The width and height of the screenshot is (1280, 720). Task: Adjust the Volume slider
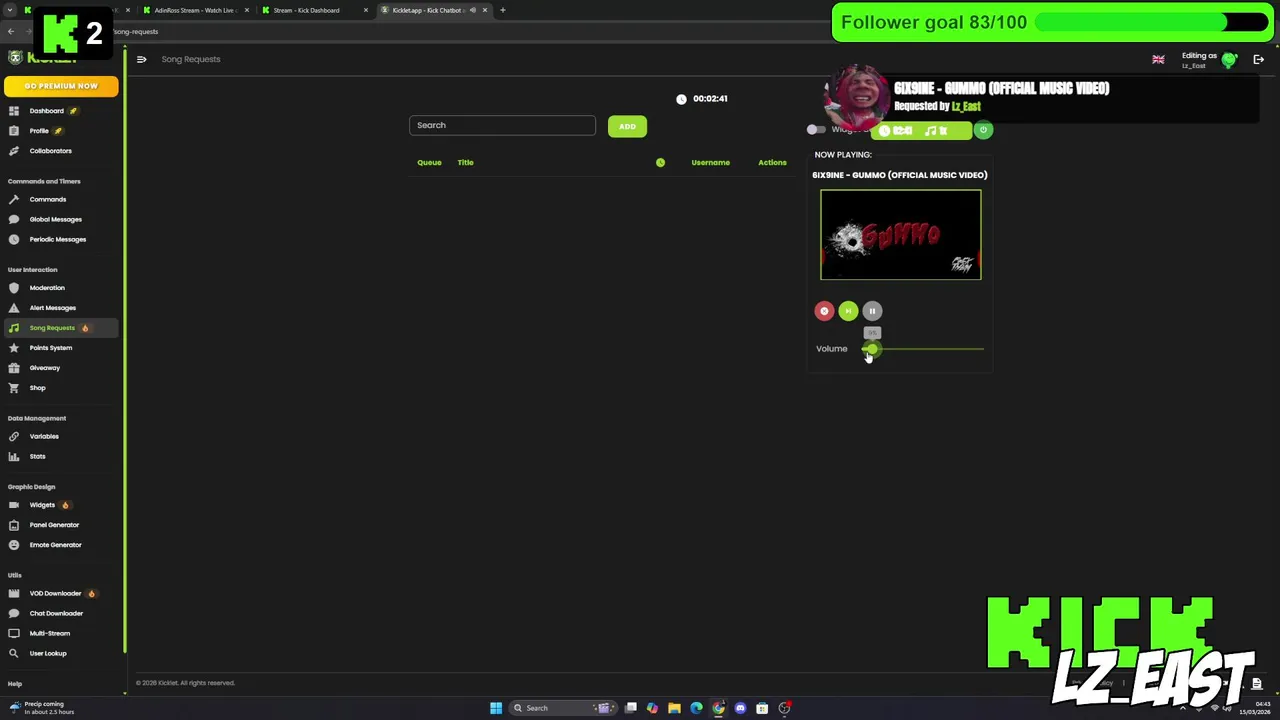tap(922, 349)
